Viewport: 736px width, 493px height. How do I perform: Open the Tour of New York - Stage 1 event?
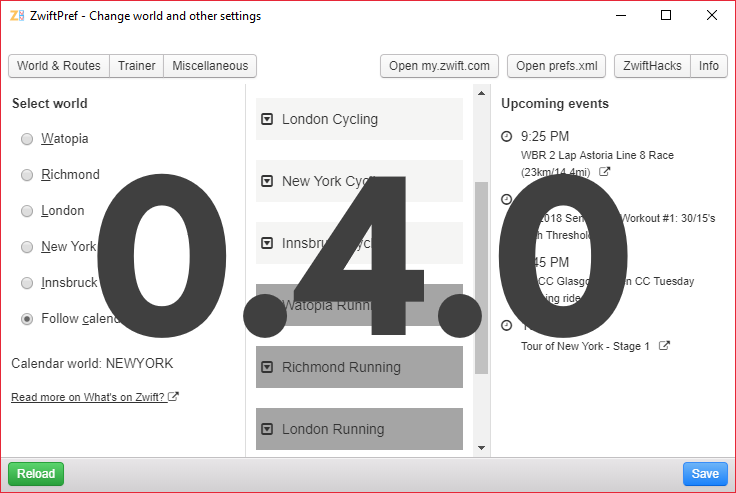(x=585, y=347)
